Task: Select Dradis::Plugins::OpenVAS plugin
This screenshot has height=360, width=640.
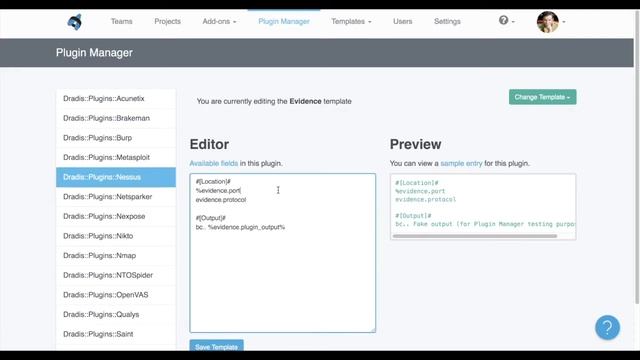Action: [x=116, y=295]
